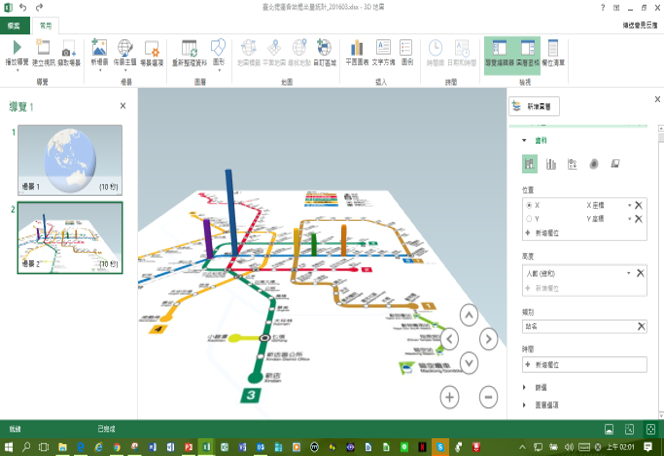Viewport: 664px width, 456px height.
Task: Close the Tour Editor panel
Action: [x=123, y=106]
